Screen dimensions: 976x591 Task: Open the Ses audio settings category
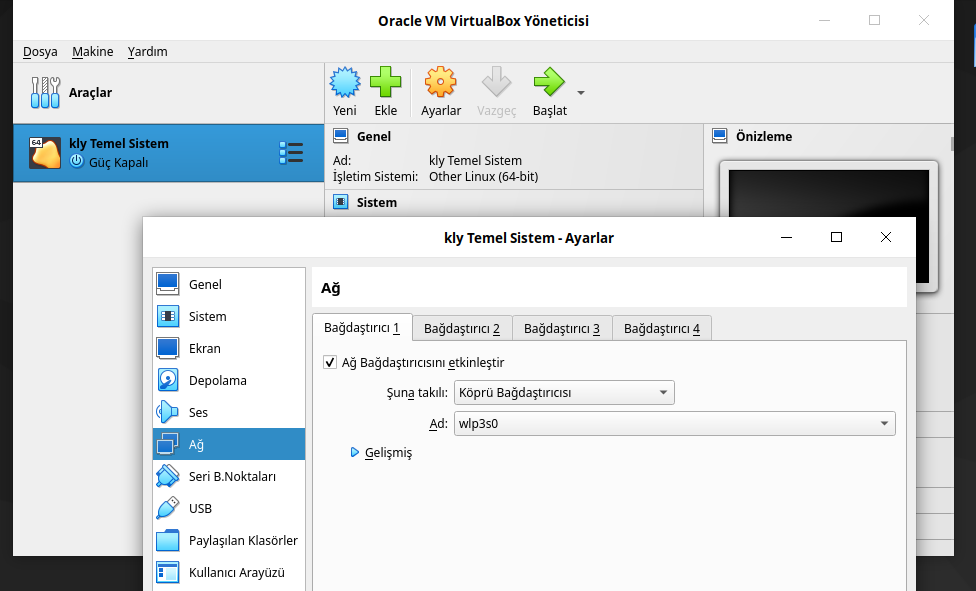(198, 412)
